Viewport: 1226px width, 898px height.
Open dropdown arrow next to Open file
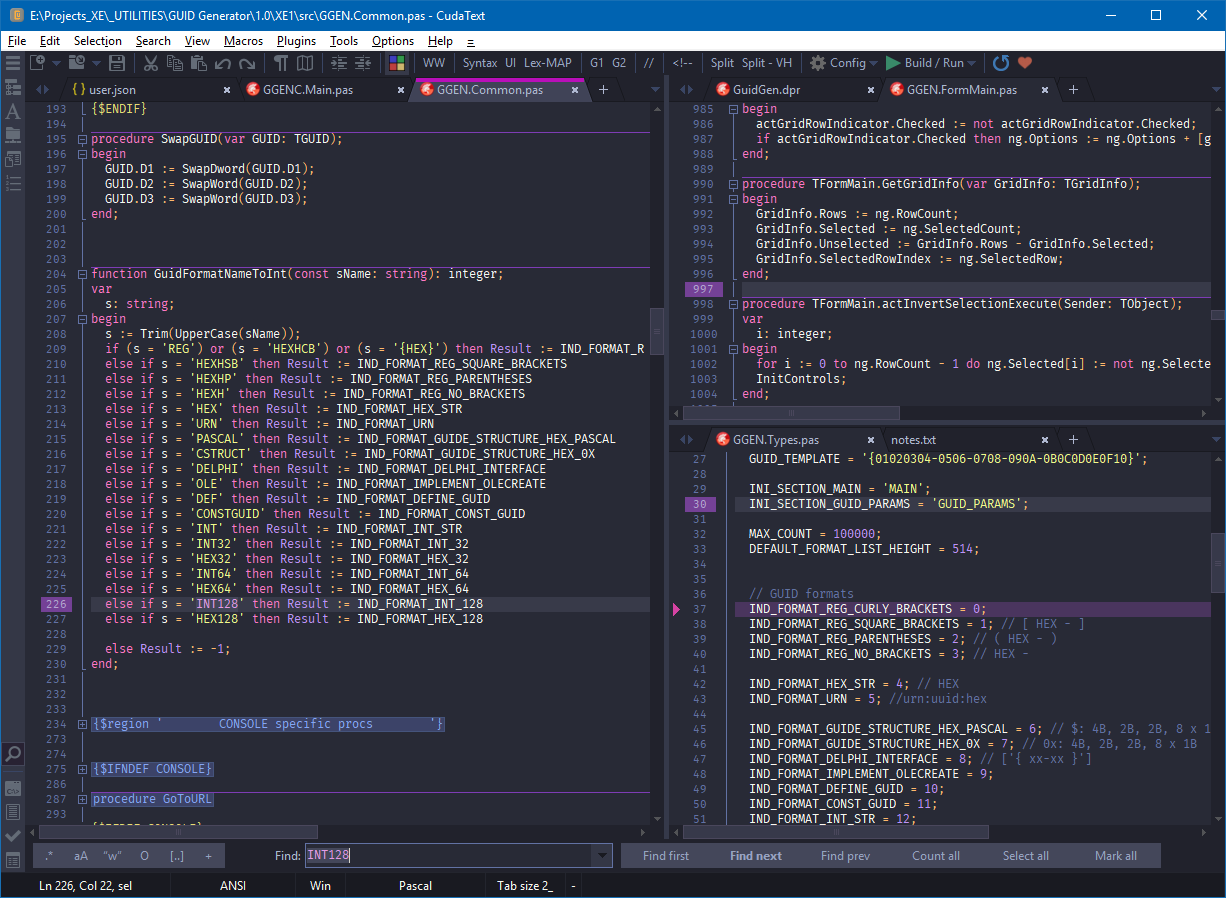pyautogui.click(x=94, y=63)
